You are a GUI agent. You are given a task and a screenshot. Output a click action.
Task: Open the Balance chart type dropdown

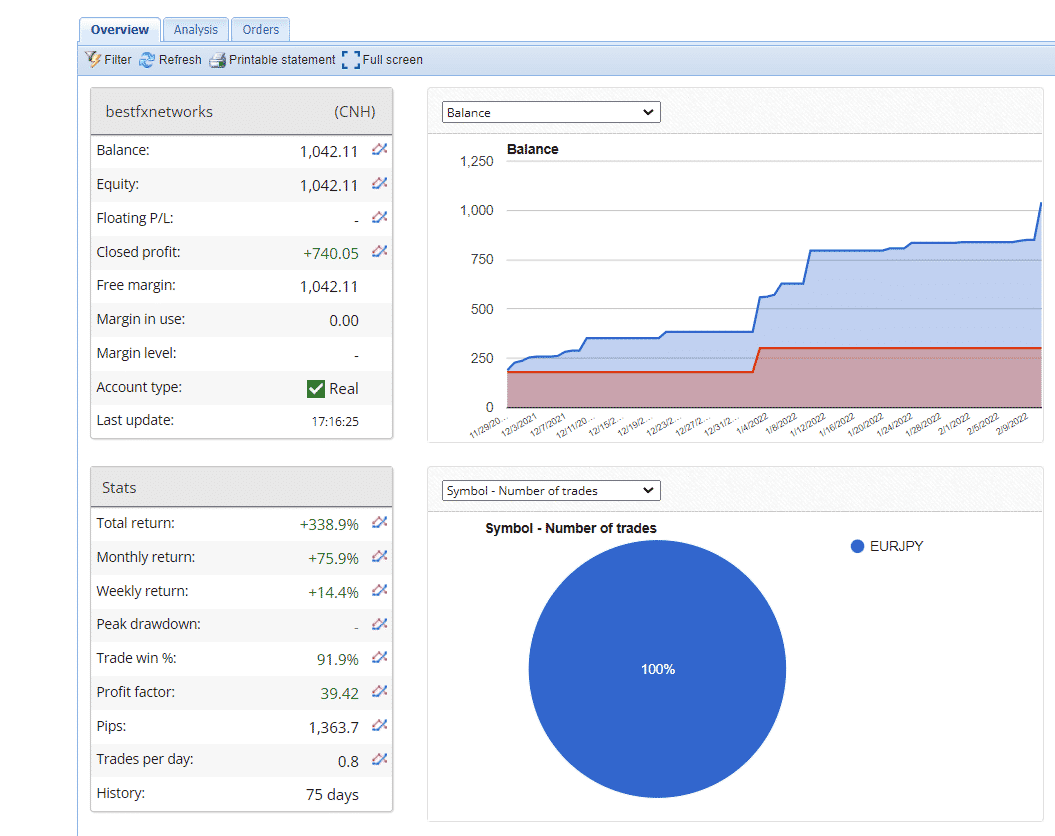point(550,112)
